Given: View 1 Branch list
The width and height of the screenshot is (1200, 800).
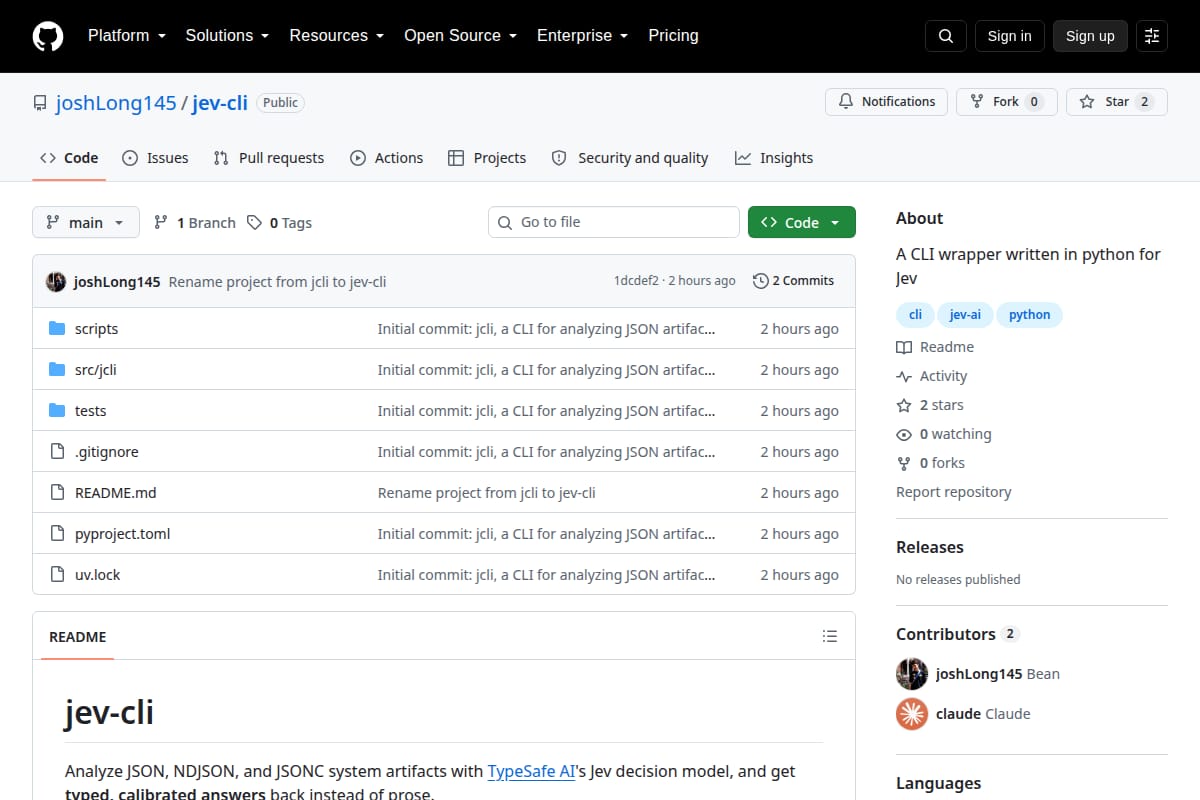Looking at the screenshot, I should (x=194, y=223).
